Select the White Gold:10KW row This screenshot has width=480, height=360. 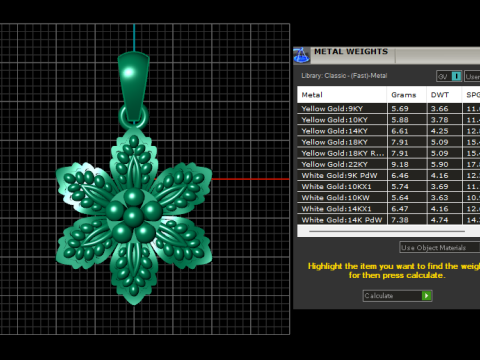[x=389, y=197]
